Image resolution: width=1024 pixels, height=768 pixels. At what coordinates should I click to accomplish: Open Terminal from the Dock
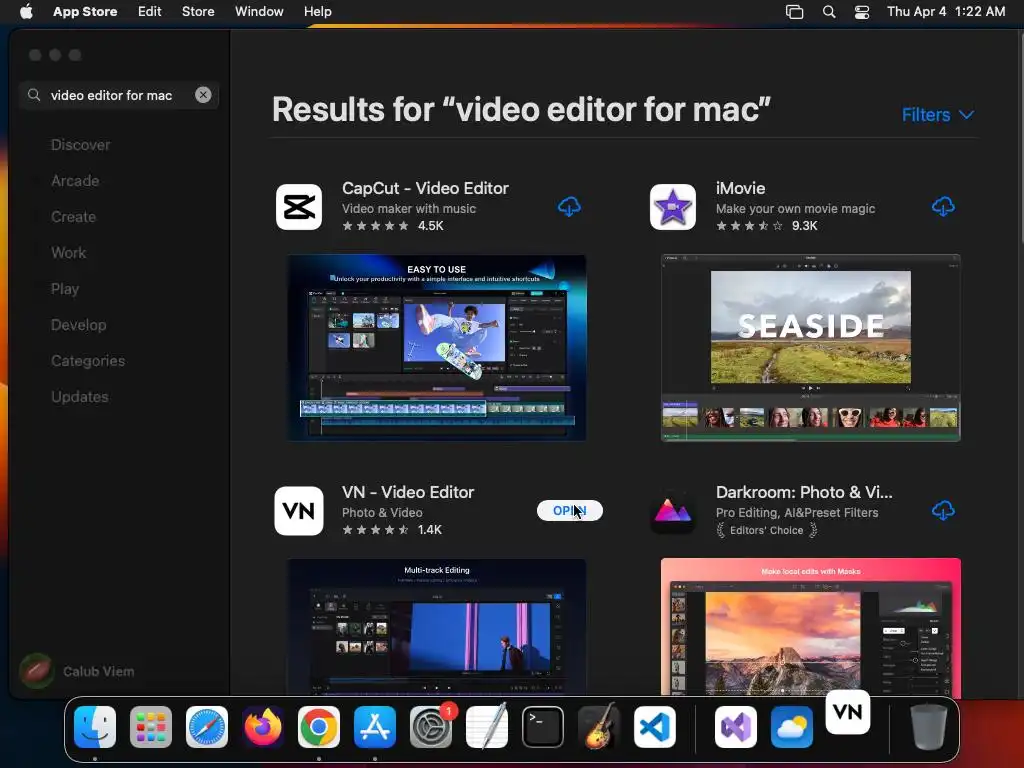coord(543,727)
